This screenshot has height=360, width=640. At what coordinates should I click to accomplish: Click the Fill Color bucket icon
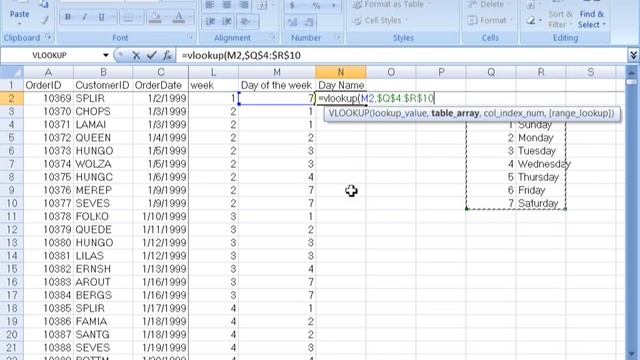point(155,18)
